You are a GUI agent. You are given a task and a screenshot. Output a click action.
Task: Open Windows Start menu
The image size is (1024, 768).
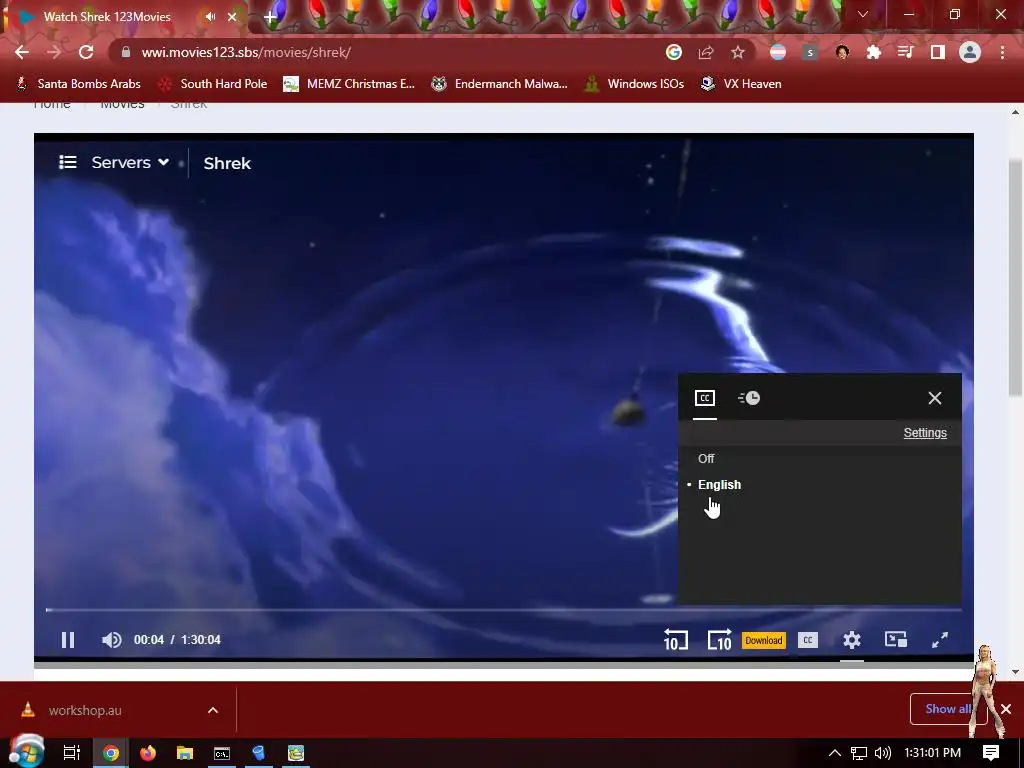pyautogui.click(x=25, y=752)
